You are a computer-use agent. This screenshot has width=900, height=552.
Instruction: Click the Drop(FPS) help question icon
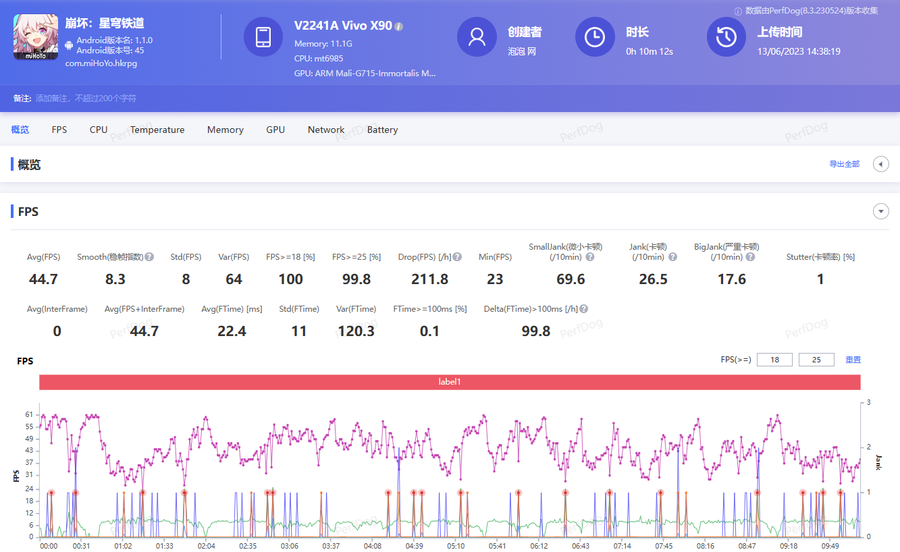tap(457, 257)
